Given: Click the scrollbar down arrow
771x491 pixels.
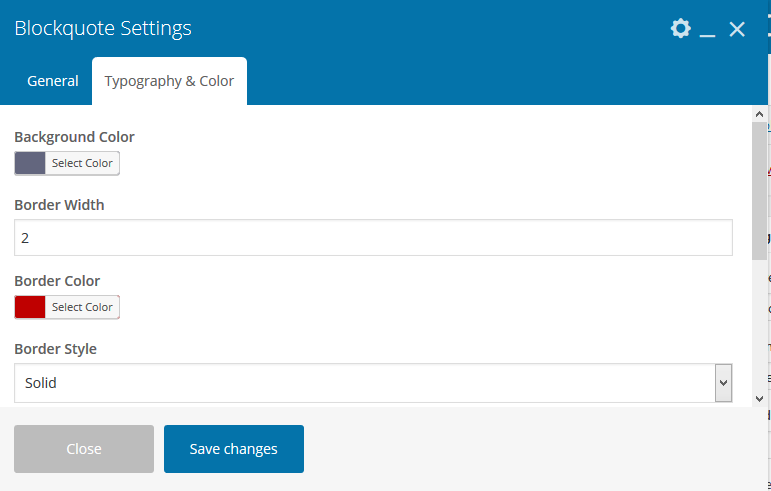Looking at the screenshot, I should pos(759,398).
